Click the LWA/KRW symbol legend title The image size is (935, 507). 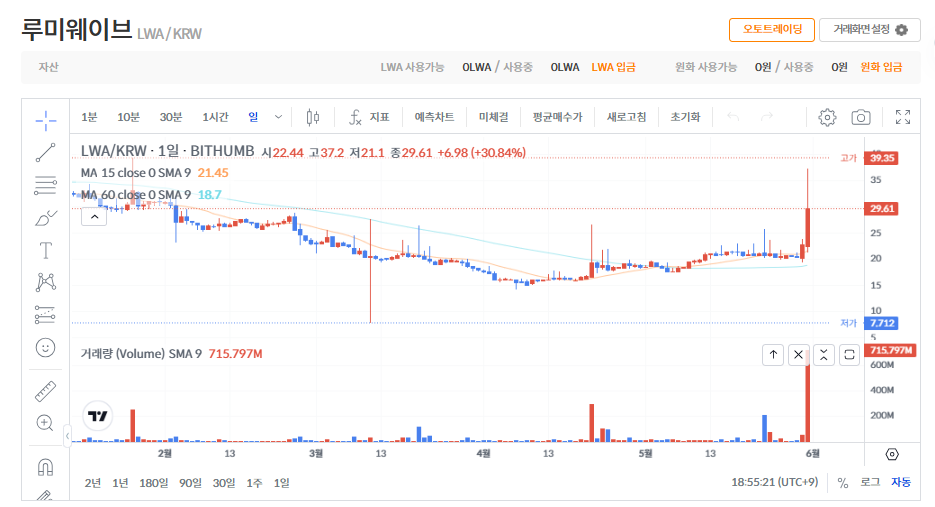click(x=168, y=152)
